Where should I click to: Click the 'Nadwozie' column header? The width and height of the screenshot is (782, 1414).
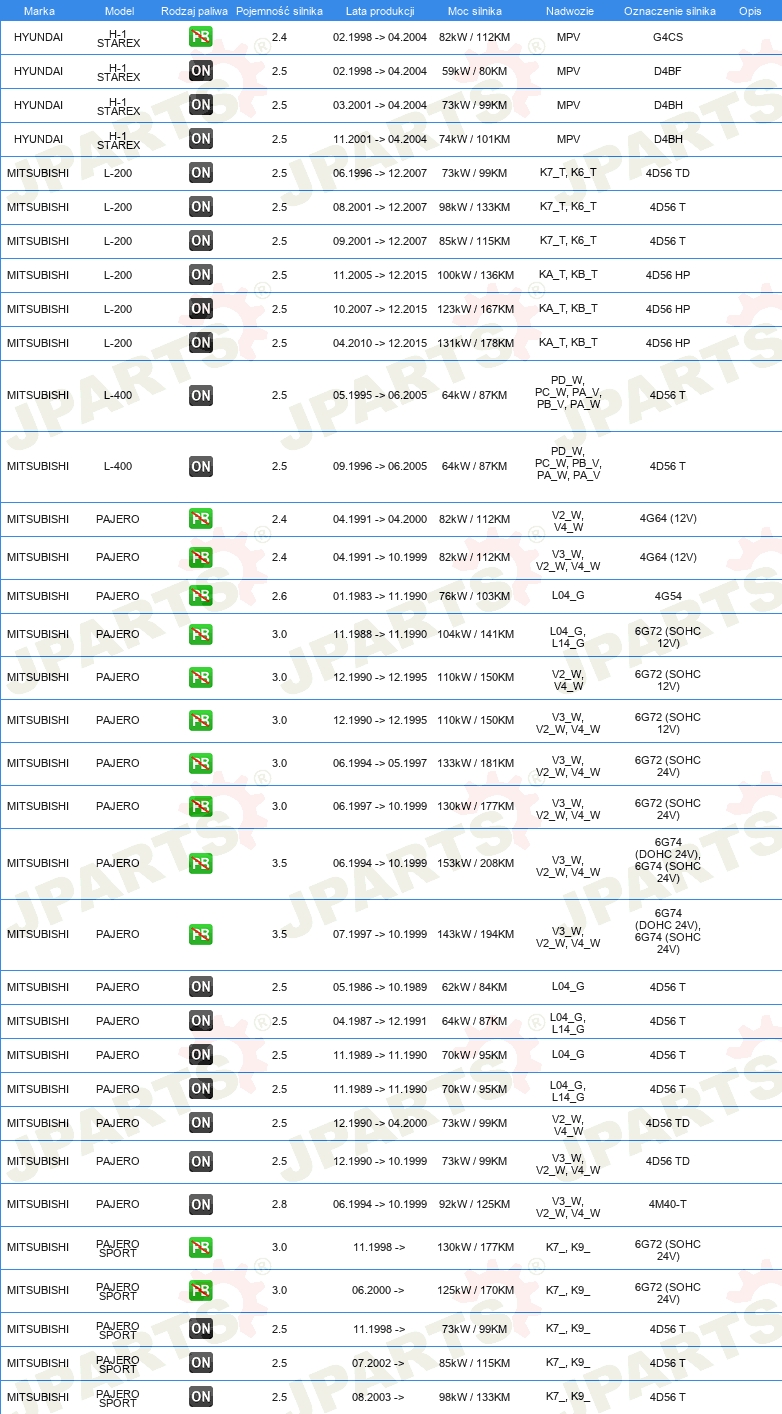point(568,11)
